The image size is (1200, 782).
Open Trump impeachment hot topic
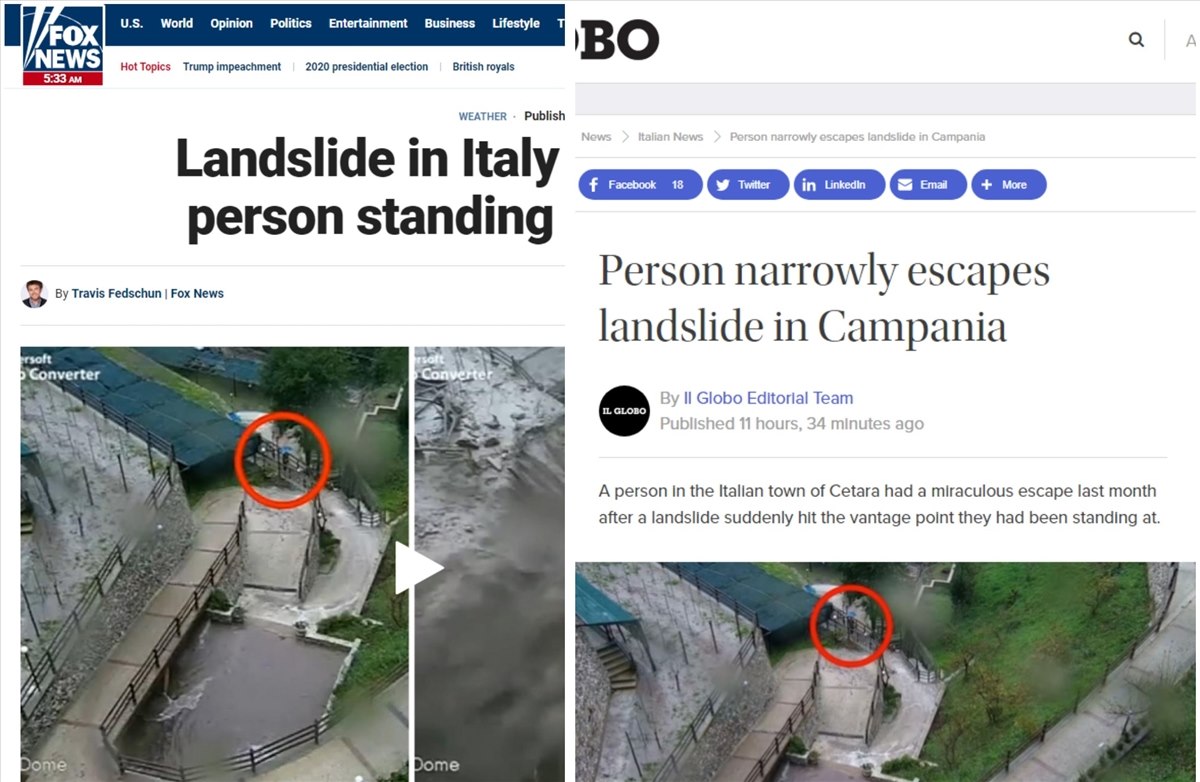(x=232, y=67)
